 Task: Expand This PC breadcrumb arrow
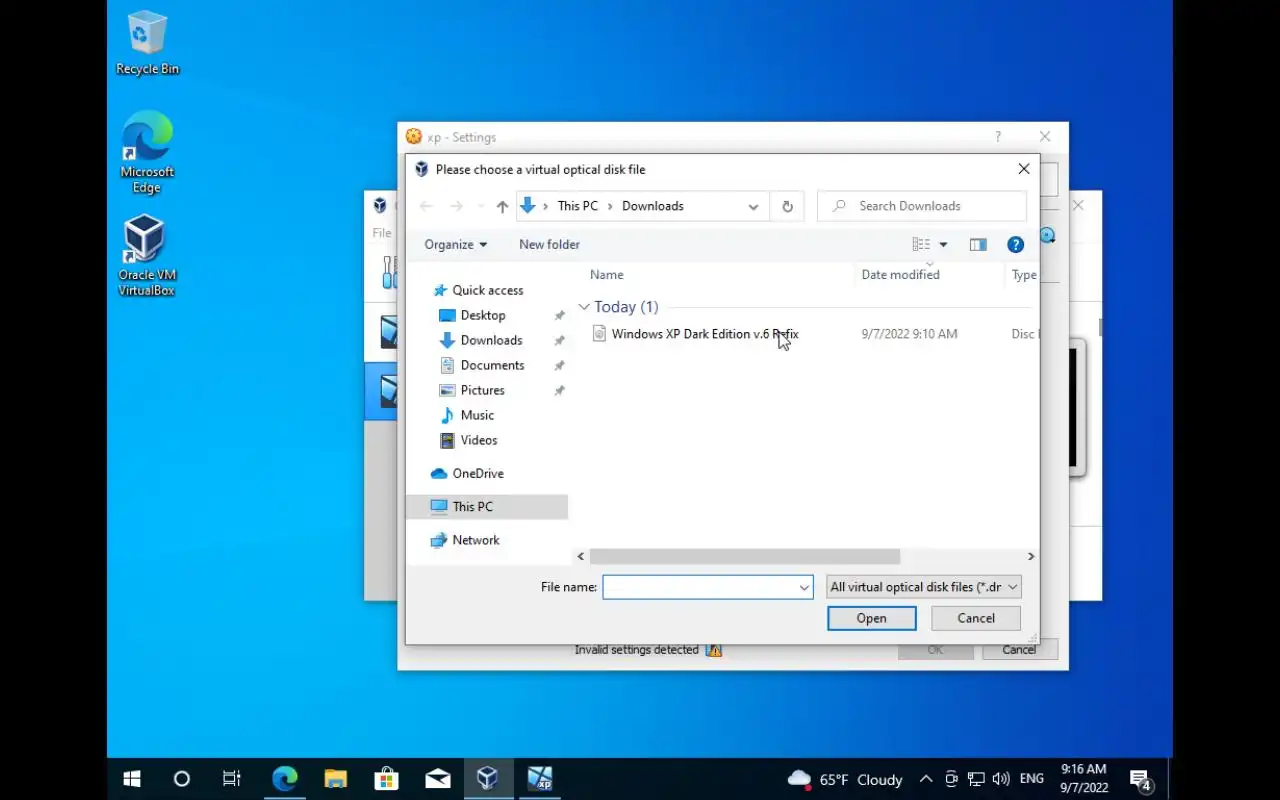click(x=610, y=206)
